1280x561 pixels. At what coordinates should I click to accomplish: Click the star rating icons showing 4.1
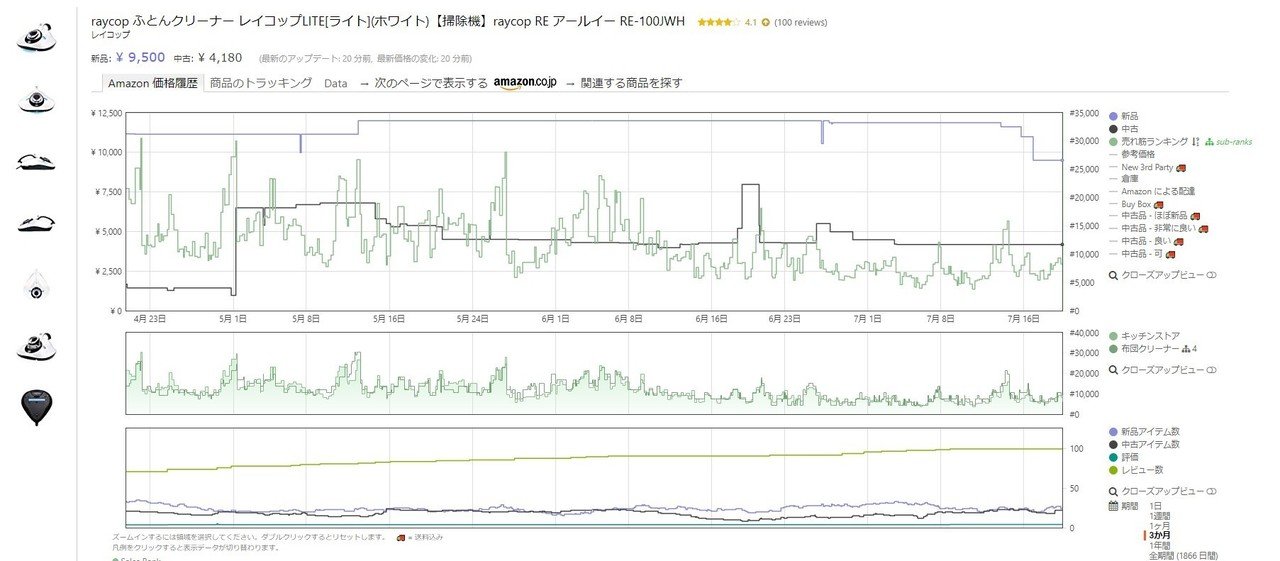[719, 22]
